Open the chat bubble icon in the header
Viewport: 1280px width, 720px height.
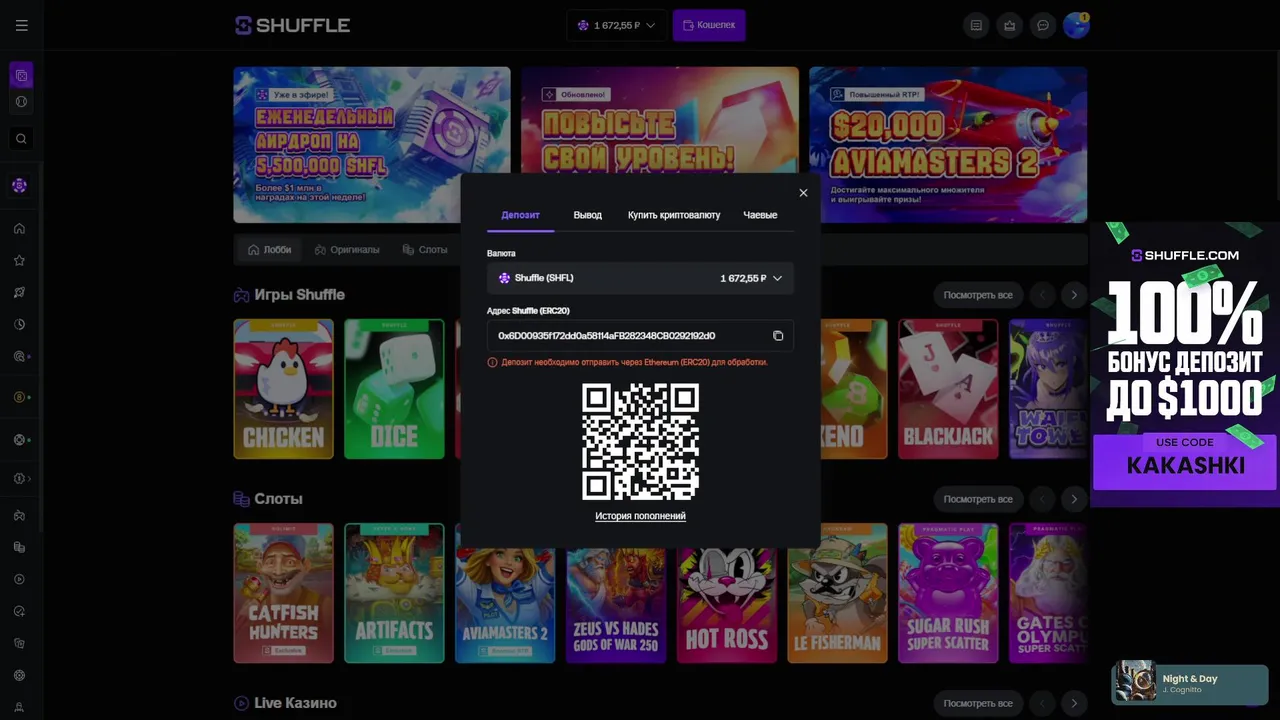1043,25
